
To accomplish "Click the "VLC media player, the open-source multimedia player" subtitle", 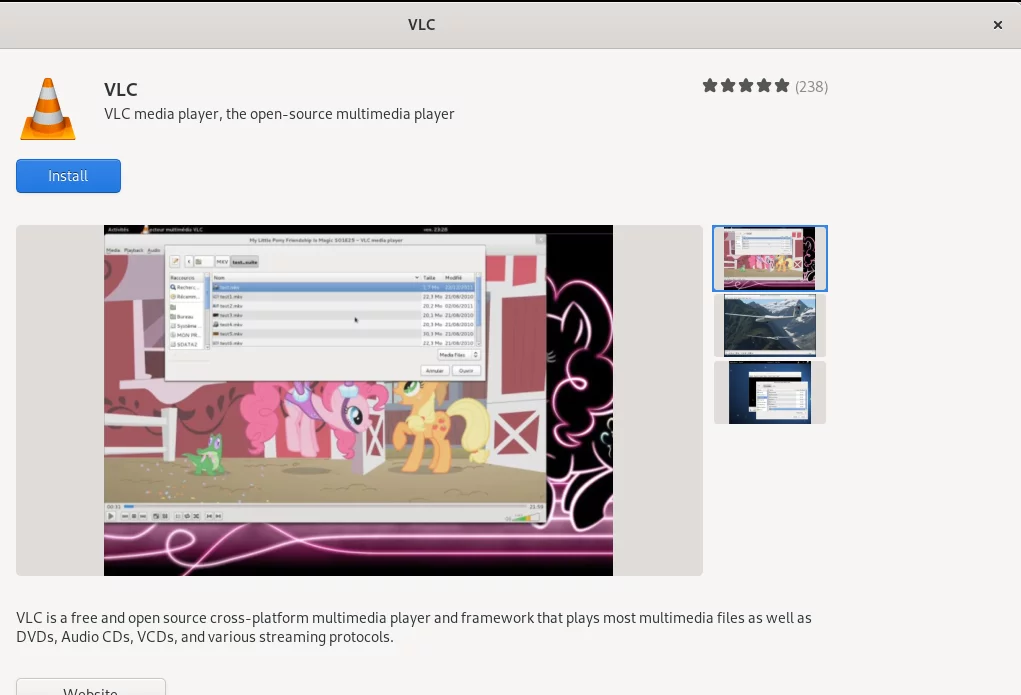I will click(x=279, y=114).
